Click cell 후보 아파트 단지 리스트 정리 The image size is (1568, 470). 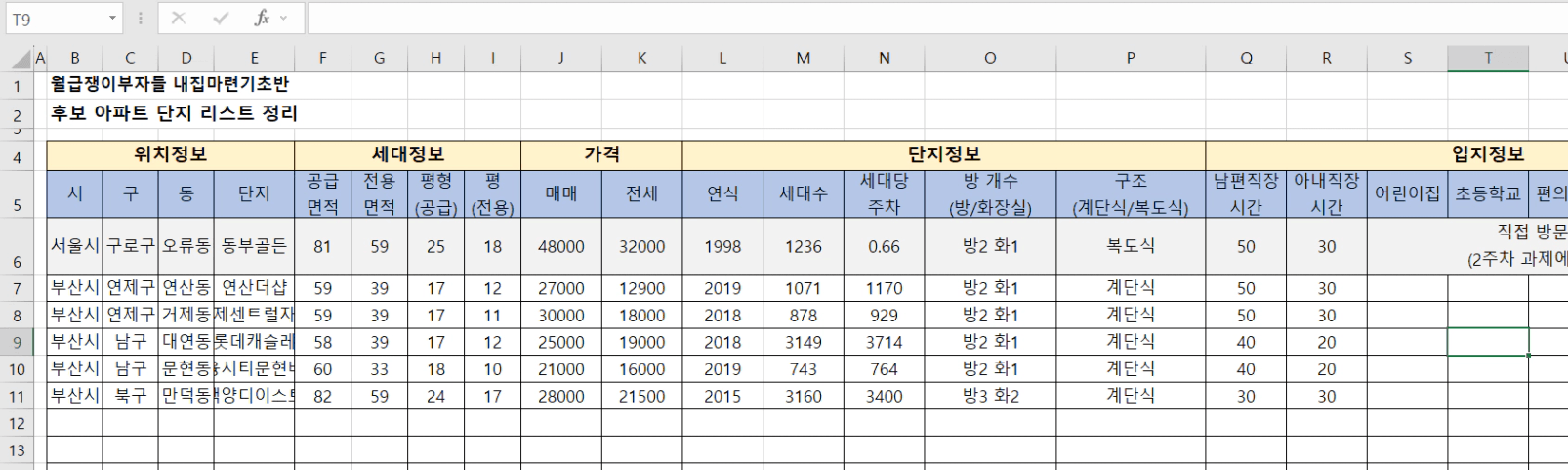174,113
